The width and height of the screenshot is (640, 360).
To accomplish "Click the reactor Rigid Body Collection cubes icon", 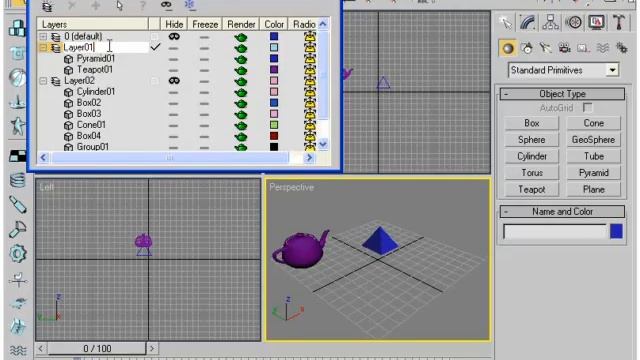I will coord(17,28).
